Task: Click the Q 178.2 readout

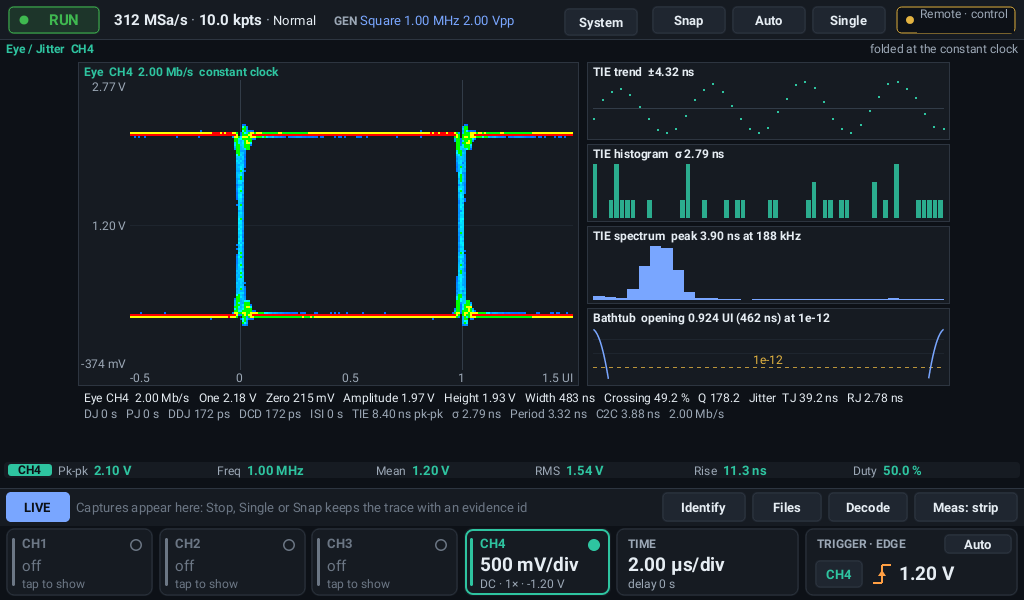Action: coord(718,398)
